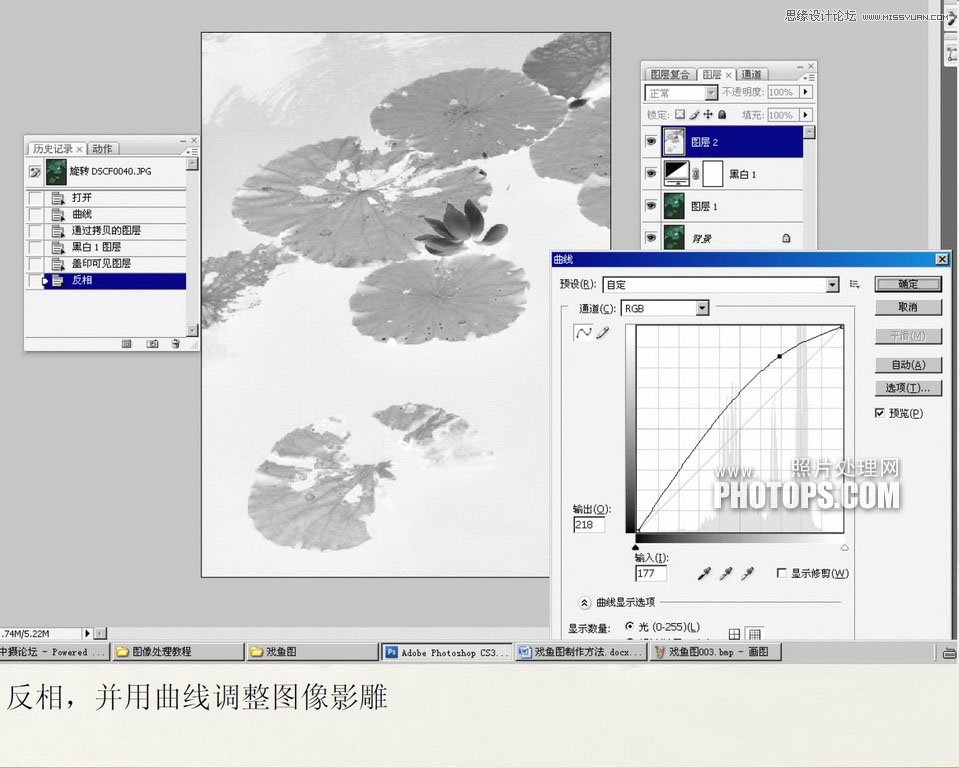Disable the 预览 (Preview) checkbox
Image resolution: width=959 pixels, height=768 pixels.
click(x=880, y=412)
